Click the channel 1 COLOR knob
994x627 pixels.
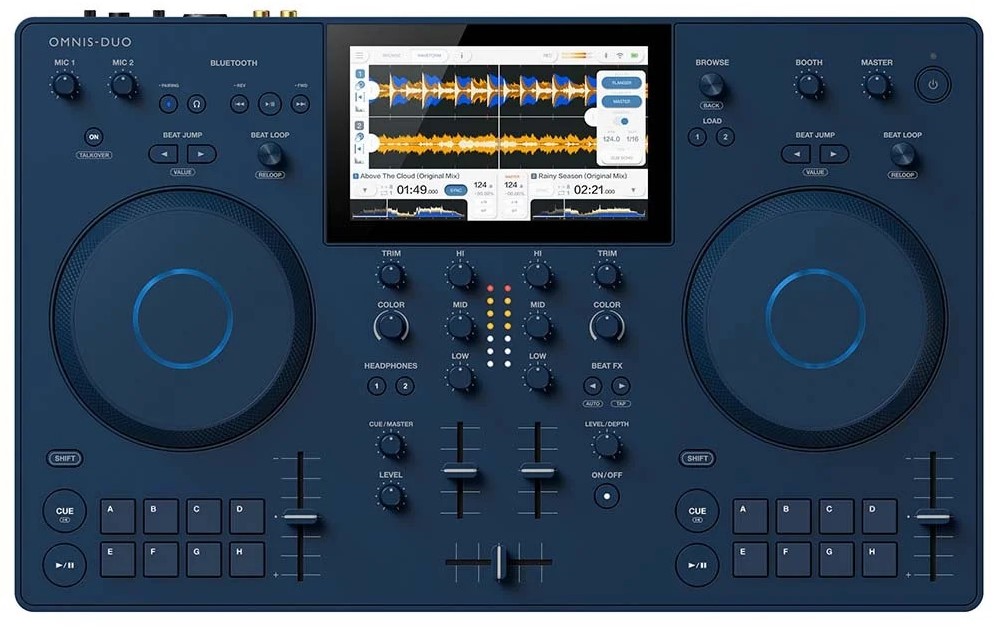(391, 326)
